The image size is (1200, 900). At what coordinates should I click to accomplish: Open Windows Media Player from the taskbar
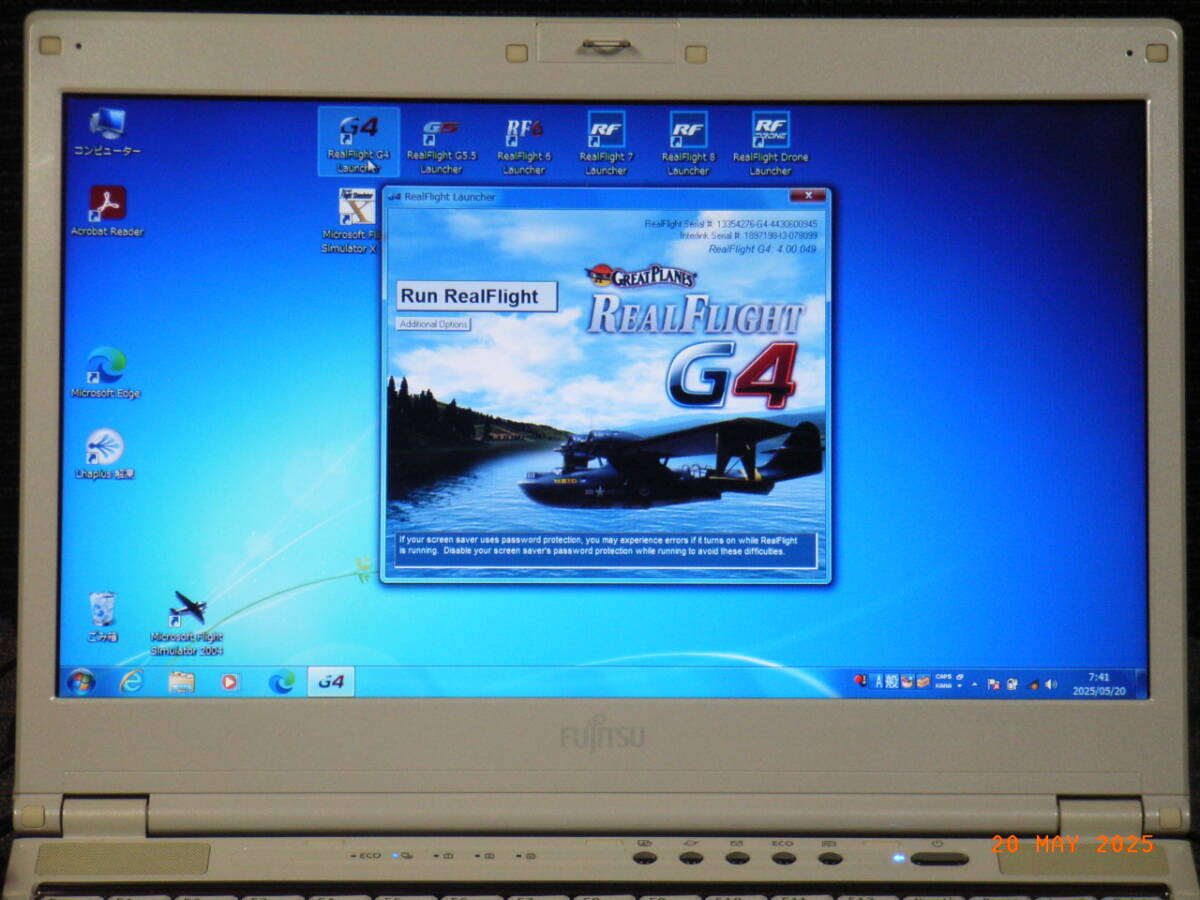(230, 682)
